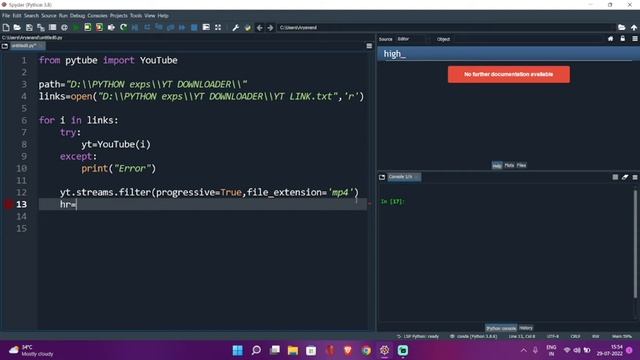The image size is (640, 360).
Task: Interrupt kernel stop square in console
Action: [615, 177]
